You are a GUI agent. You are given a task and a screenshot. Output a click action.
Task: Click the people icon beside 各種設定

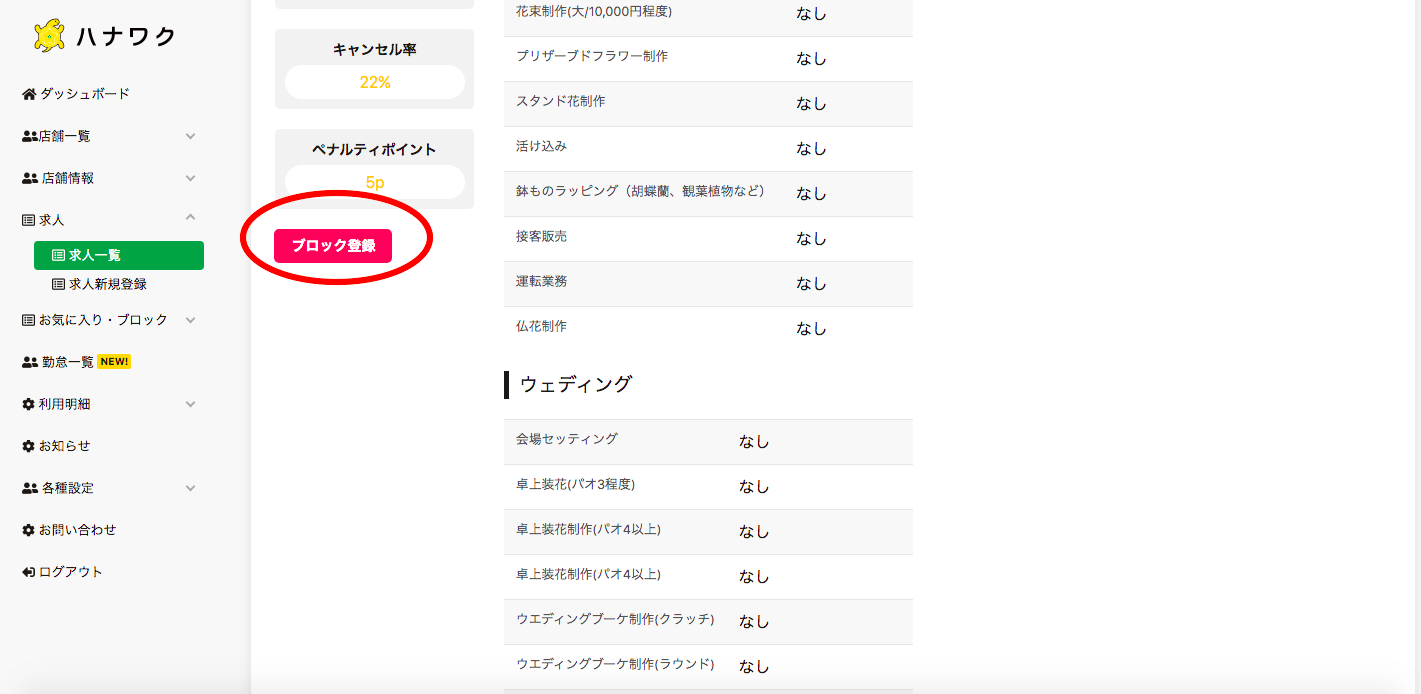[29, 488]
